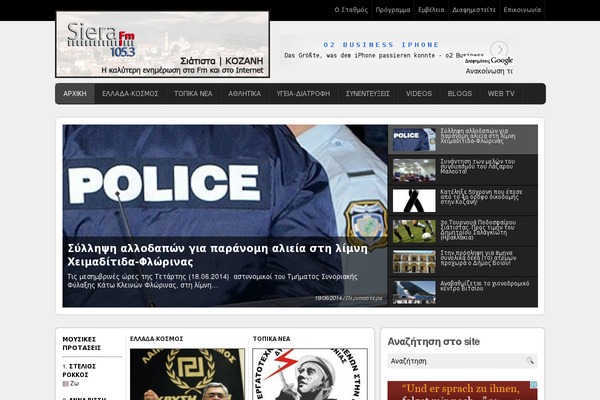The width and height of the screenshot is (600, 400).
Task: Switch to ΤΟΠΙΚΑ ΝΕΑ tab
Action: (193, 93)
